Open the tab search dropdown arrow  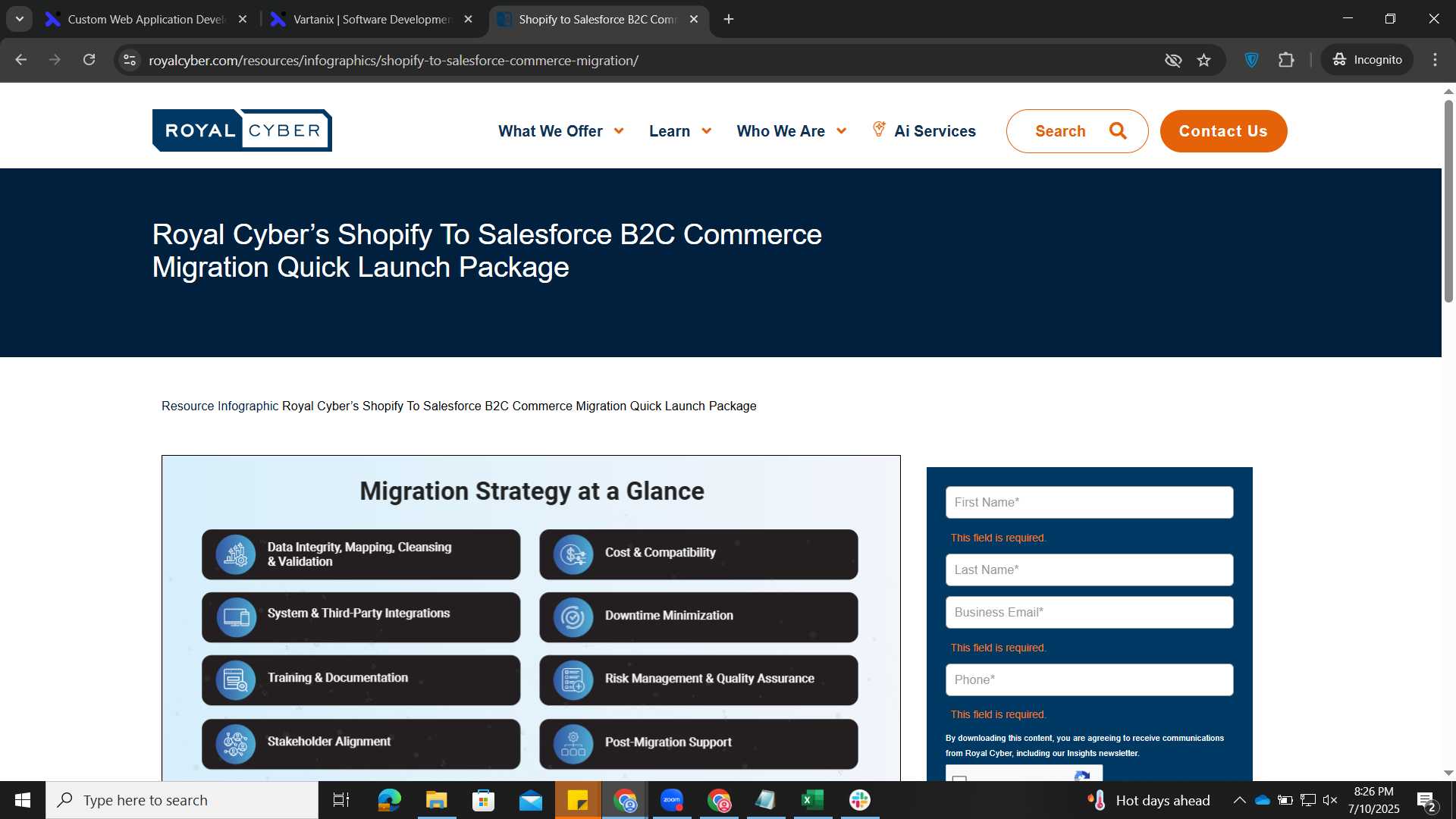coord(20,19)
